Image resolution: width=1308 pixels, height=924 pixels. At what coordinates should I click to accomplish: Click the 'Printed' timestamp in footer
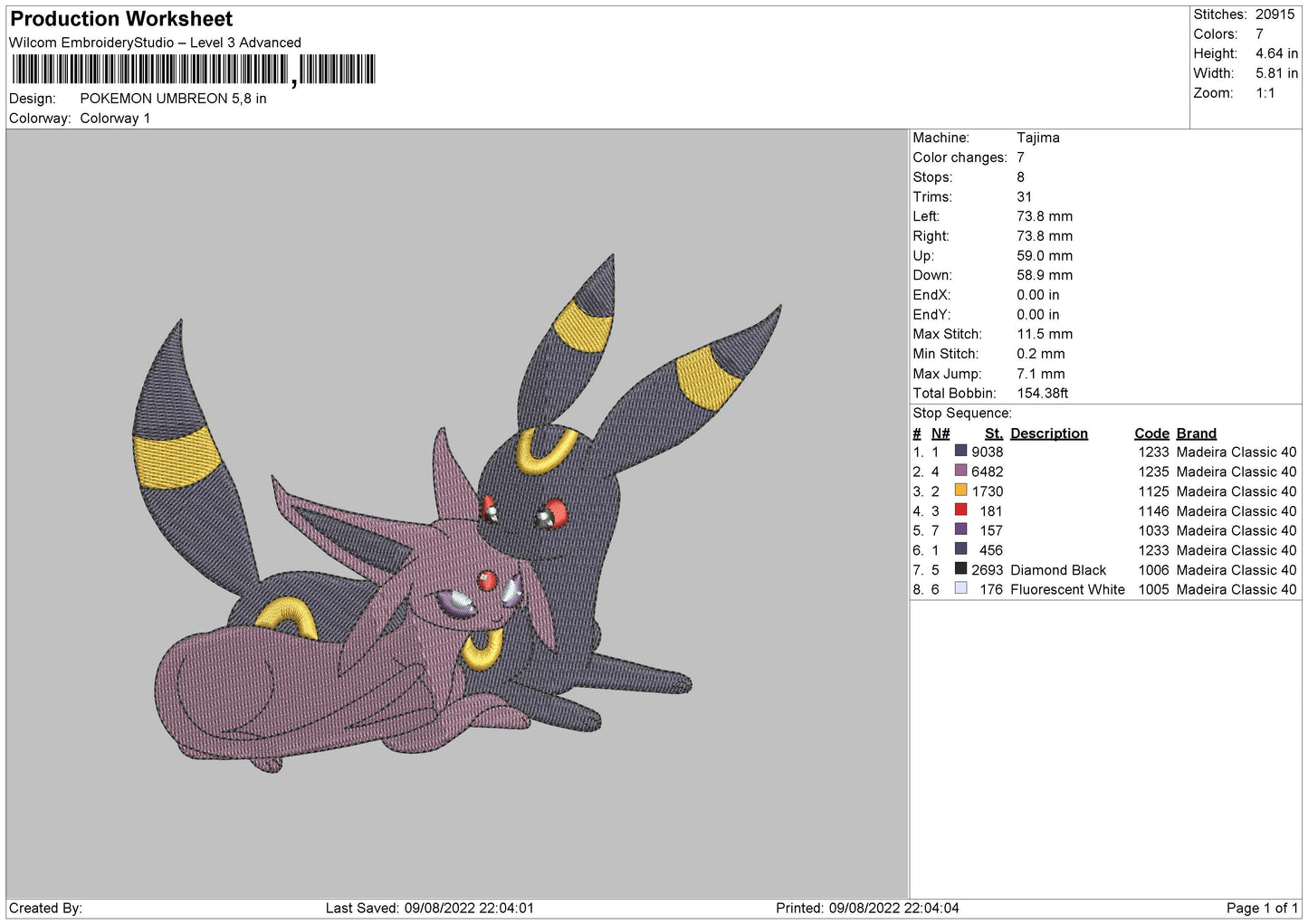[867, 908]
